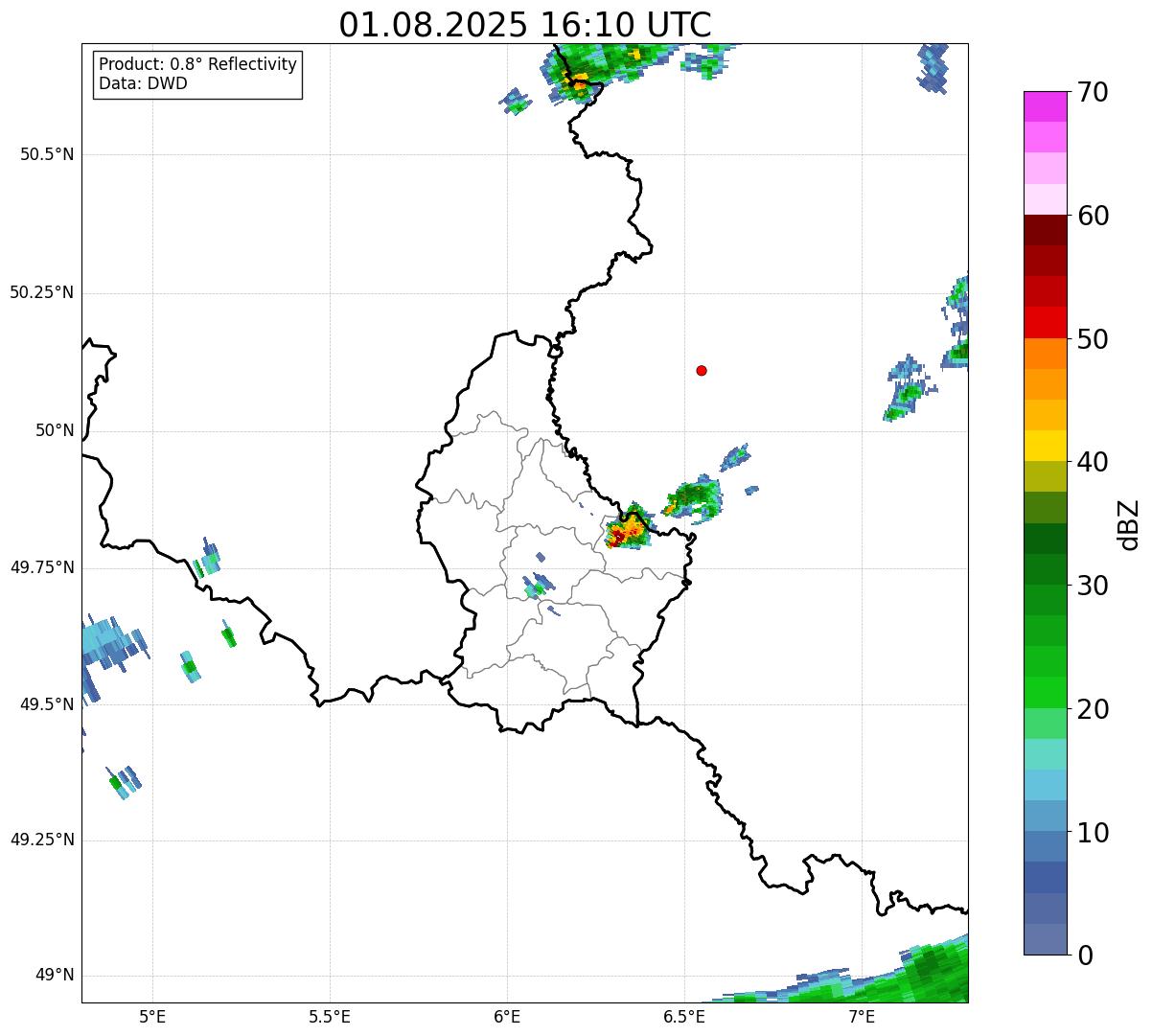Click the red location marker dot
Viewport: 1152px width, 1036px height.
coord(702,370)
